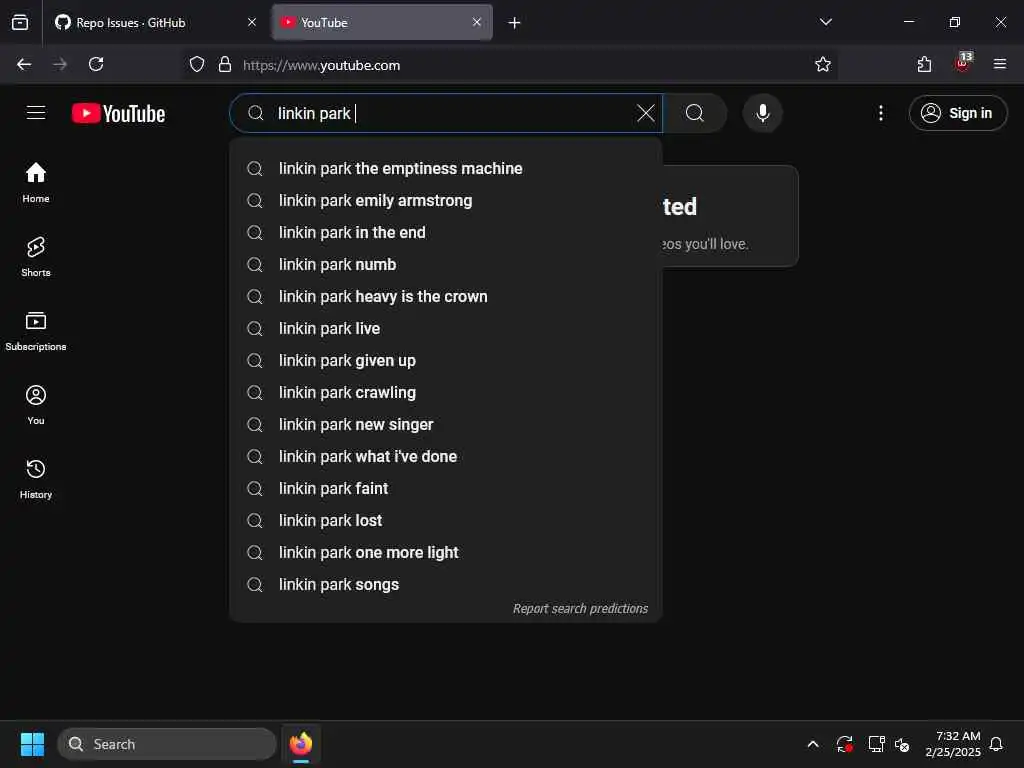This screenshot has width=1024, height=768.
Task: Open the YouTube guide hamburger menu
Action: pos(36,113)
